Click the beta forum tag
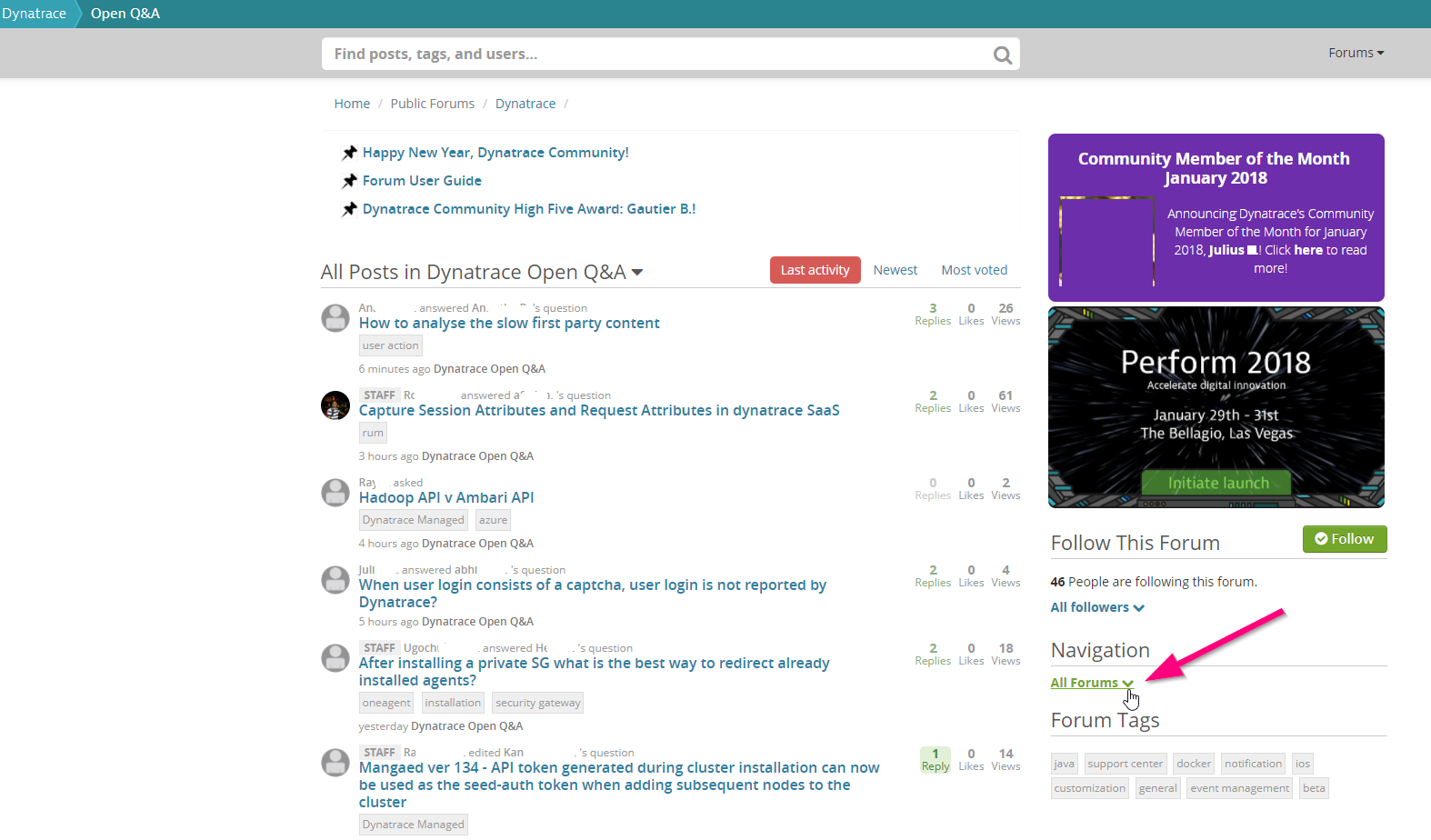Screen dimensions: 1431x840 [x=1314, y=788]
